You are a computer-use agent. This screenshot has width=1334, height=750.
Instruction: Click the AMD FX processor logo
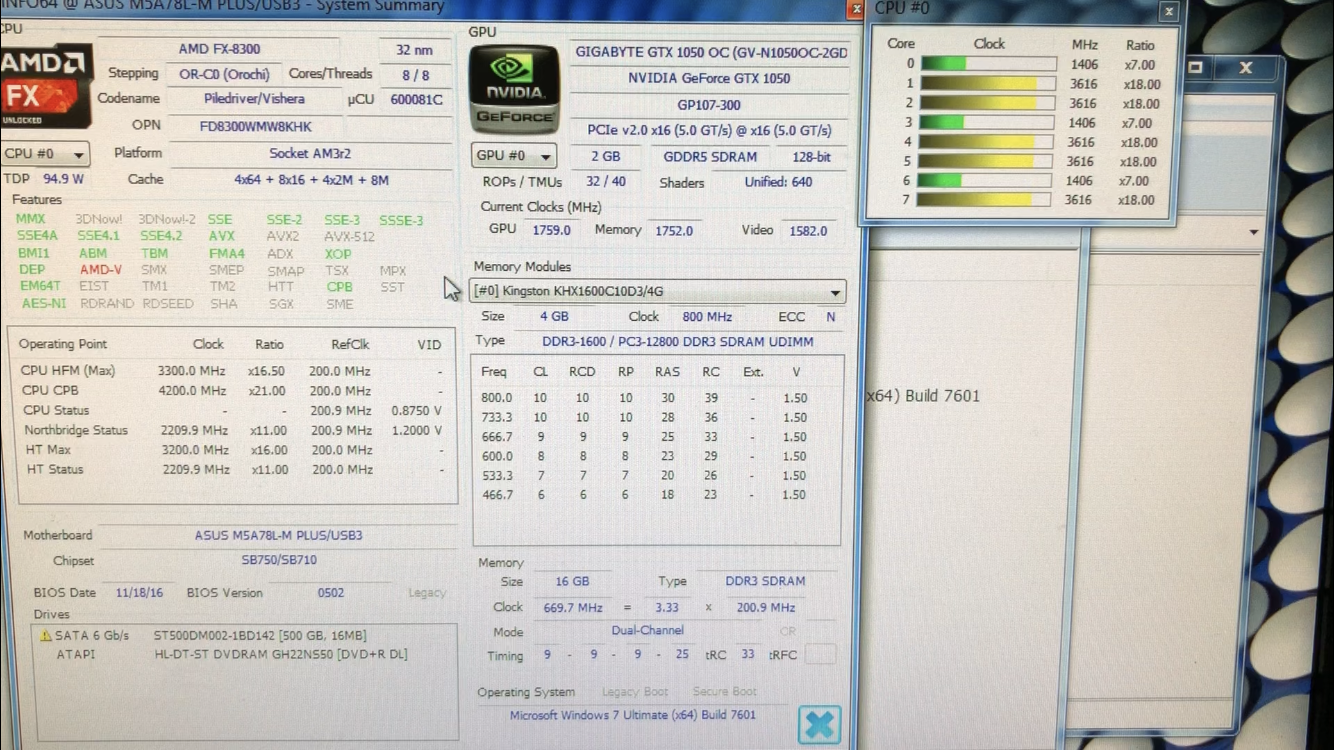[x=45, y=85]
